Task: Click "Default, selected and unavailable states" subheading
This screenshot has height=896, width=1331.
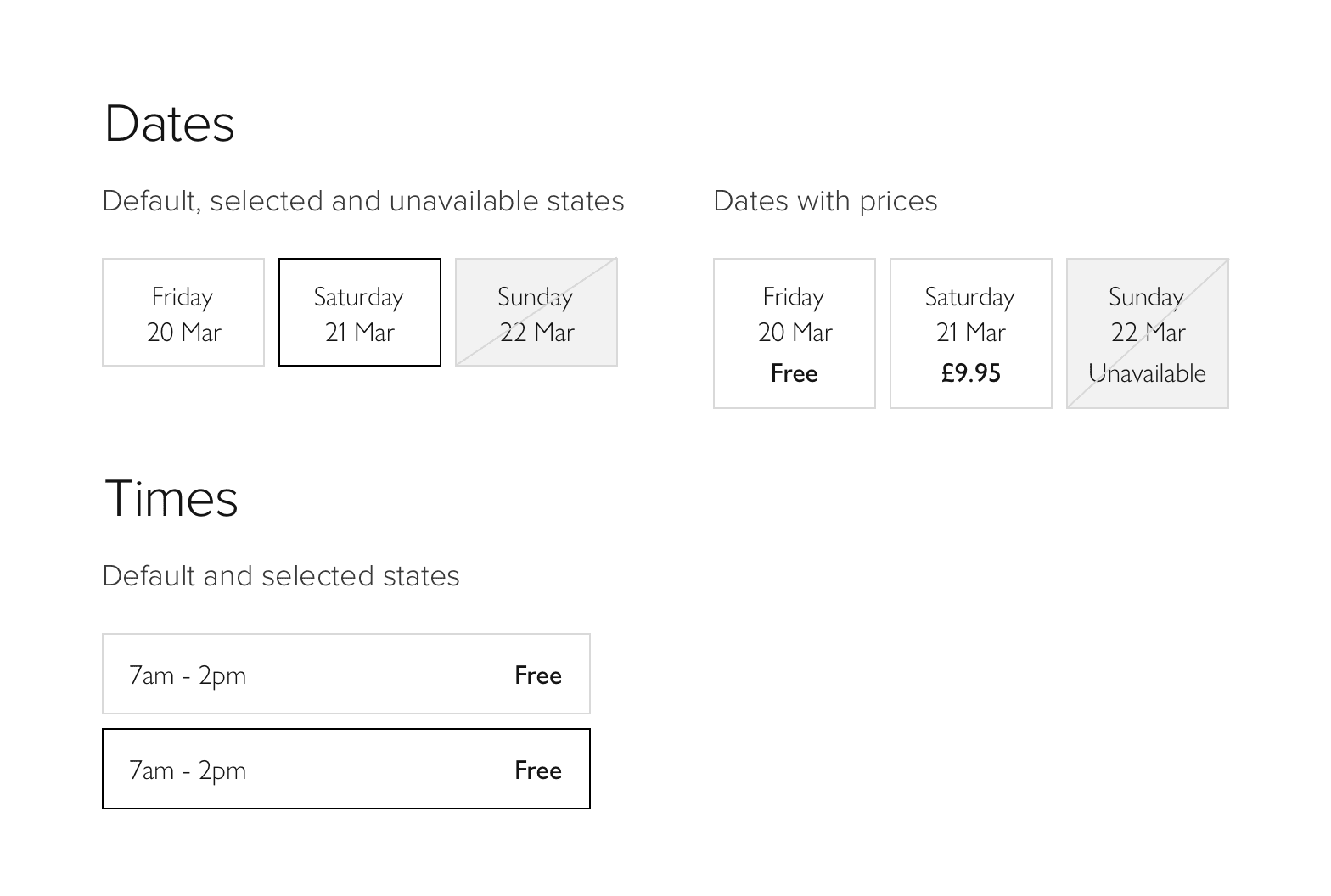Action: [x=363, y=201]
